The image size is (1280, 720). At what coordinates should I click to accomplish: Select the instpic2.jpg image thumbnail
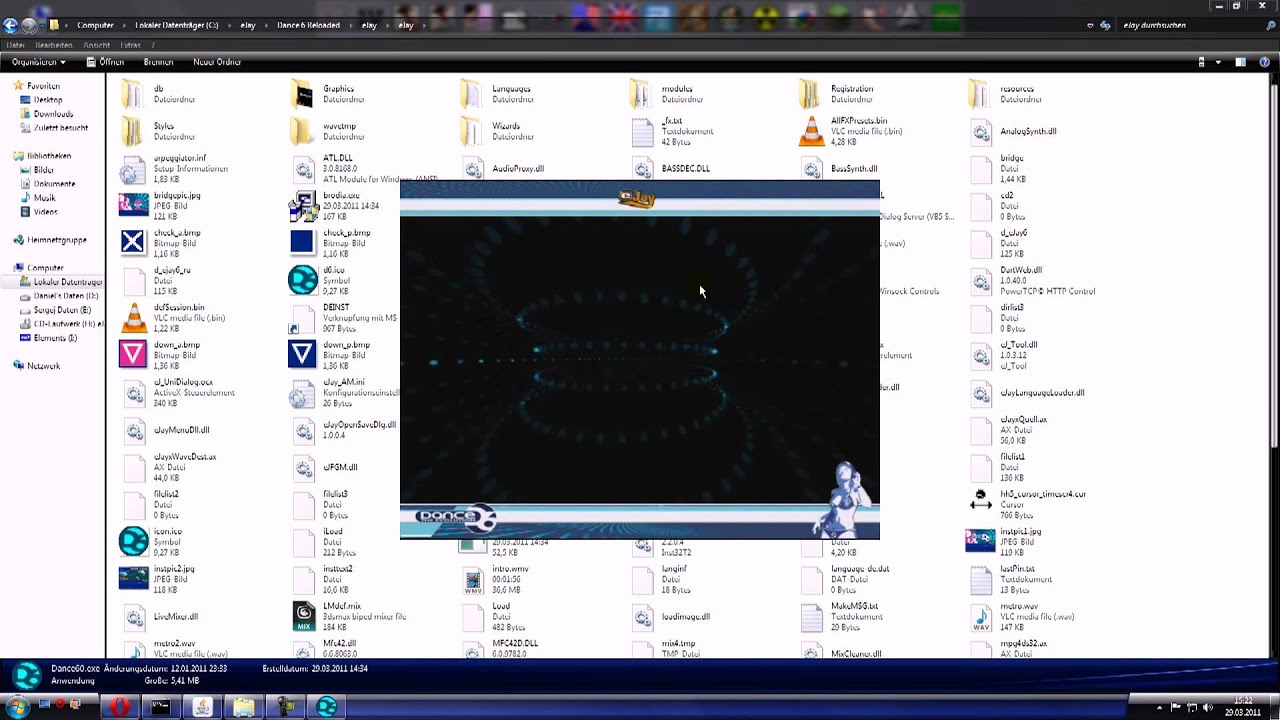coord(132,578)
